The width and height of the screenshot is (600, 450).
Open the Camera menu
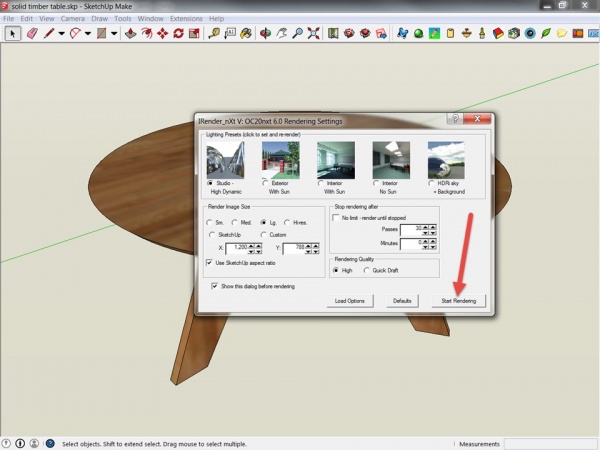coord(71,18)
